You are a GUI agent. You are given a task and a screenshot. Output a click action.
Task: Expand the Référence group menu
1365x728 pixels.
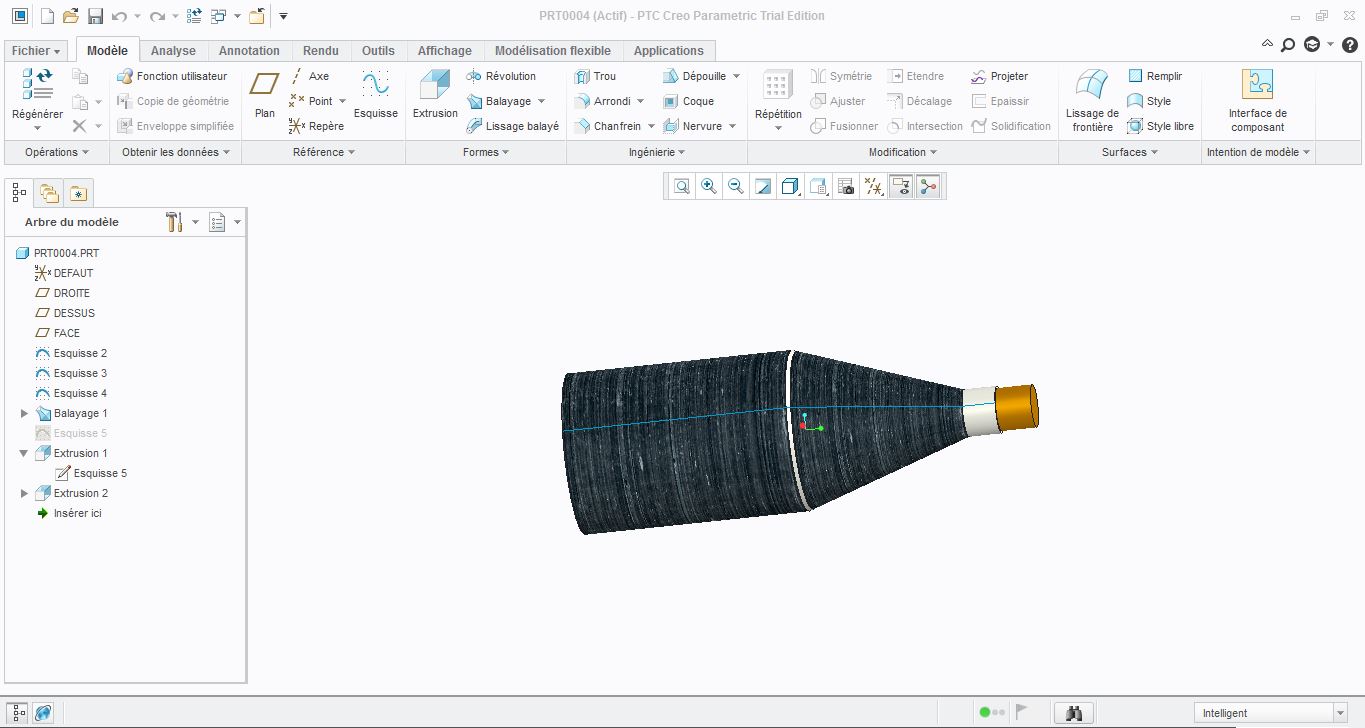click(324, 152)
